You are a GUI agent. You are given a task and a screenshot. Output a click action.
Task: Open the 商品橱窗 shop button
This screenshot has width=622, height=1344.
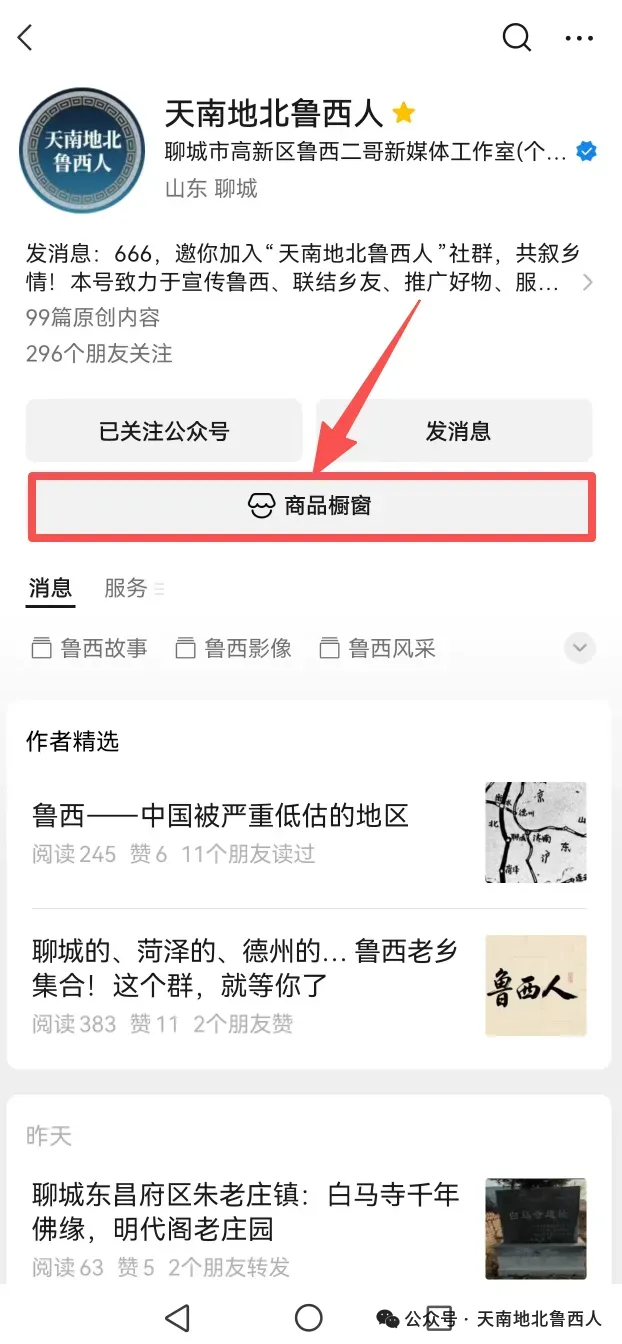point(312,506)
